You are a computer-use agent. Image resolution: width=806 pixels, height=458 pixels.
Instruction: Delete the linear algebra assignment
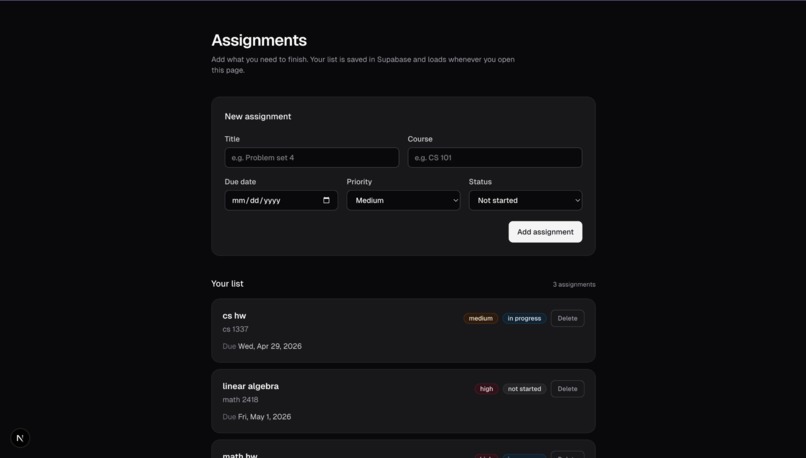tap(567, 389)
